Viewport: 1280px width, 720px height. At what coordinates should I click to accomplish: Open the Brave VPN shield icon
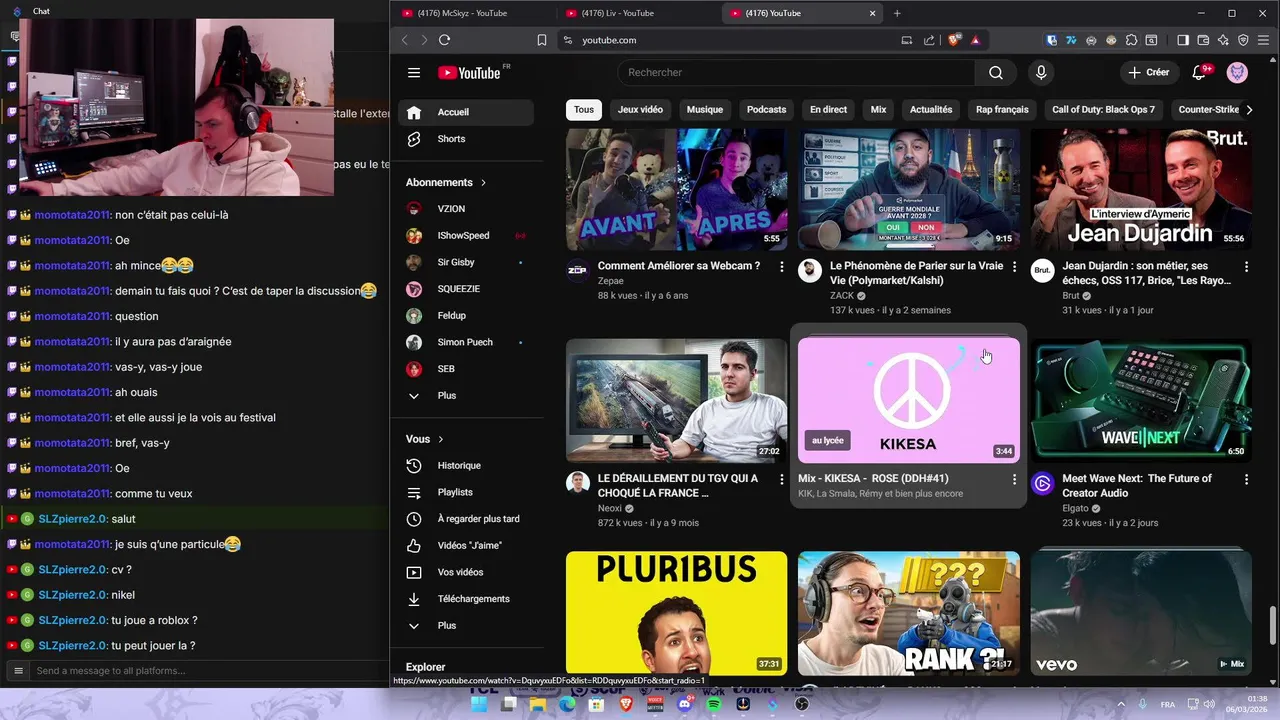tap(1244, 40)
